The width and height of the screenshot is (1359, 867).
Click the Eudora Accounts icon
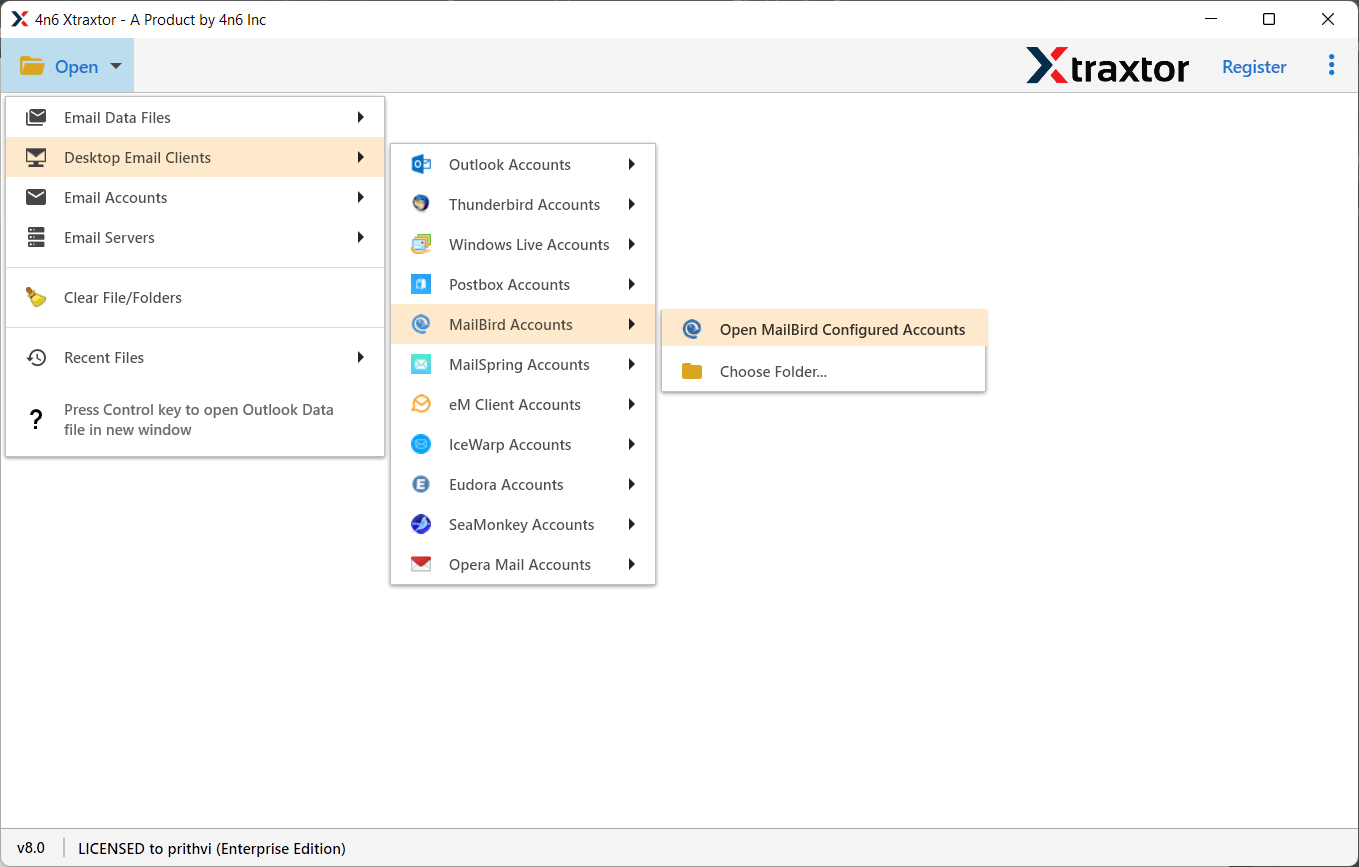click(421, 485)
